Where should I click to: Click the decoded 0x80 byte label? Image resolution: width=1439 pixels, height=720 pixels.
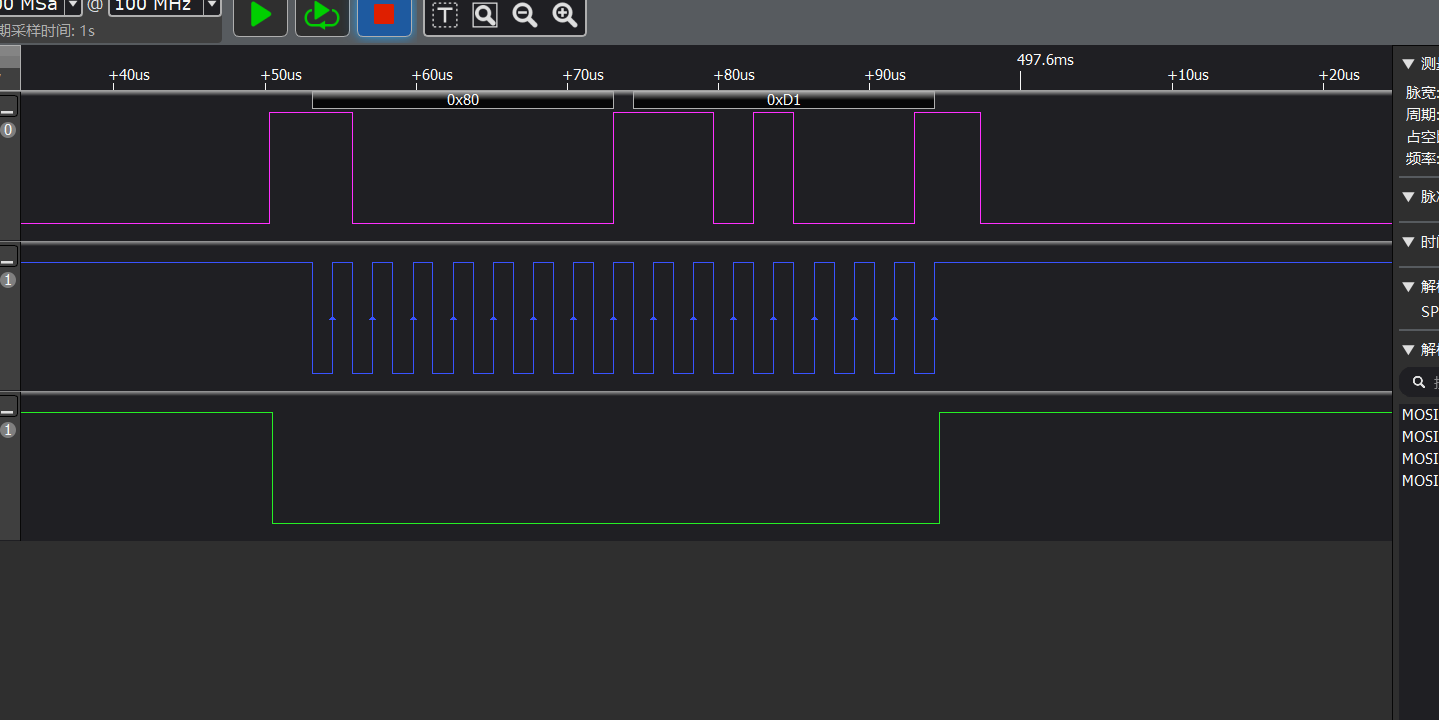(x=463, y=100)
